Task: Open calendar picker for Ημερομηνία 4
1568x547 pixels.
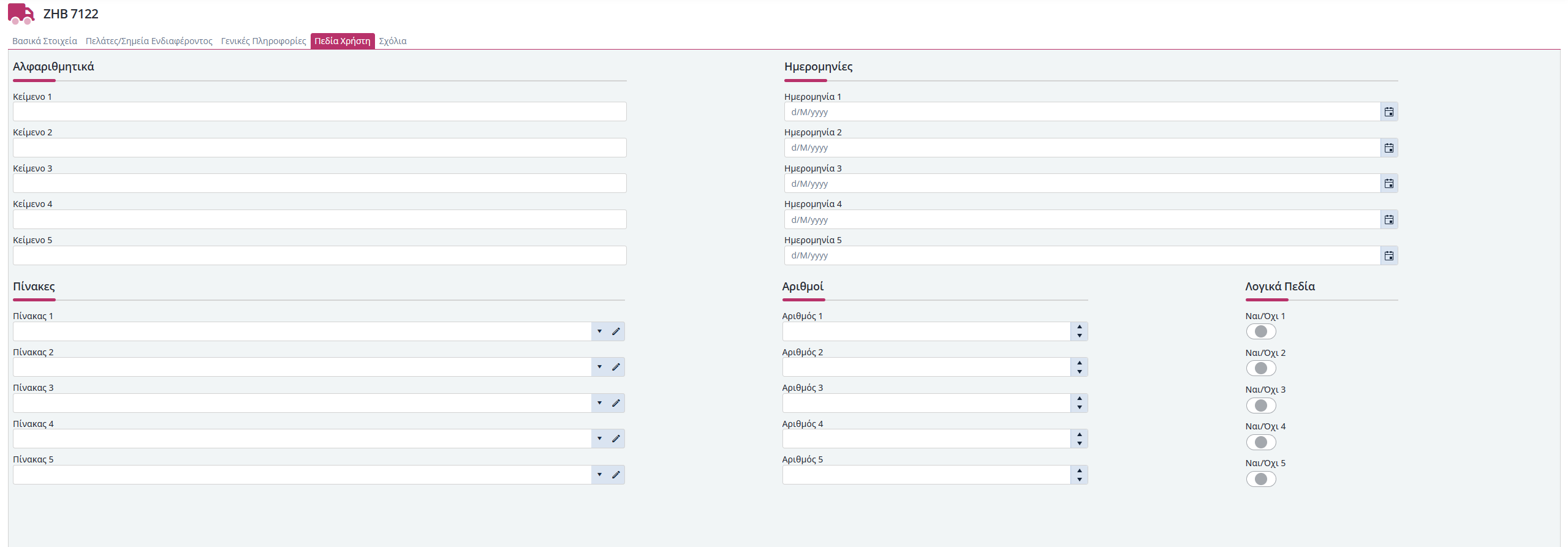Action: point(1389,219)
